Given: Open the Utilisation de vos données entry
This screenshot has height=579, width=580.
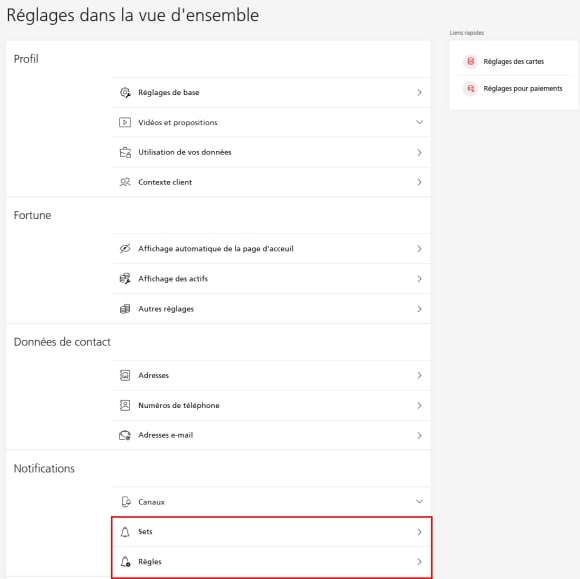Looking at the screenshot, I should (272, 152).
